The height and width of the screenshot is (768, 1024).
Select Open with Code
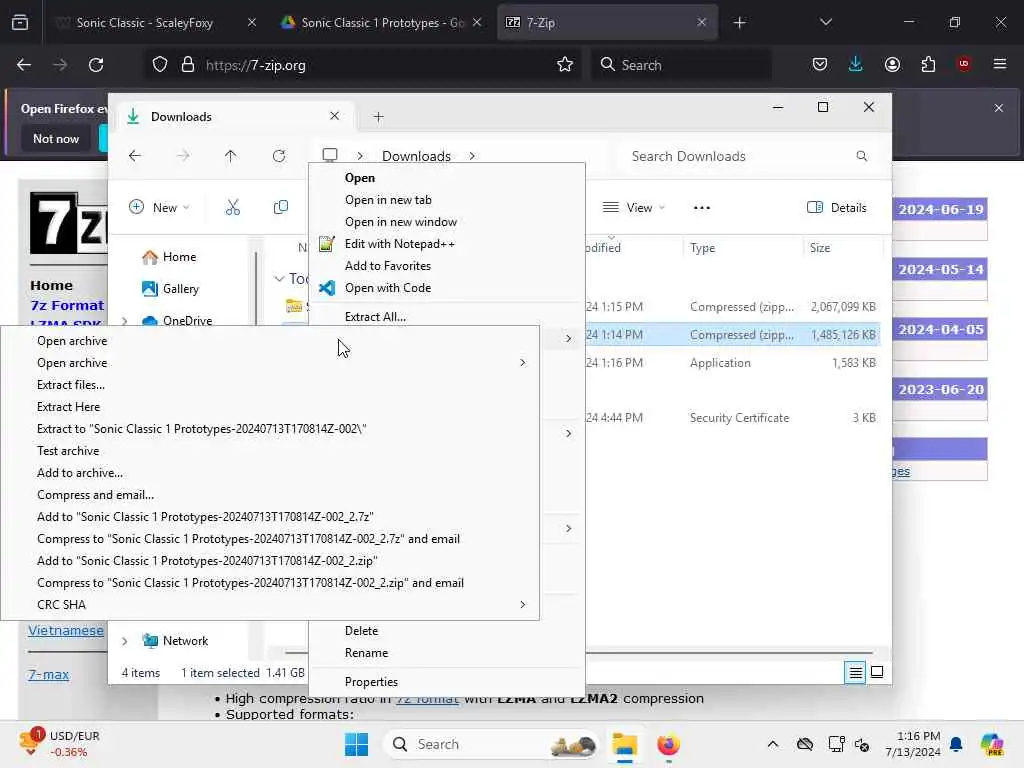pyautogui.click(x=388, y=288)
